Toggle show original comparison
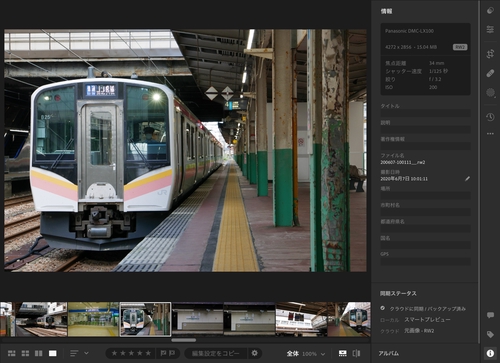This screenshot has width=500, height=363. (356, 353)
